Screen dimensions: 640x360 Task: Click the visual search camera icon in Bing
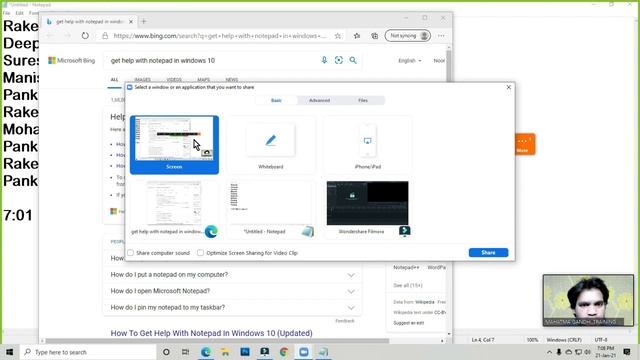pyautogui.click(x=339, y=60)
